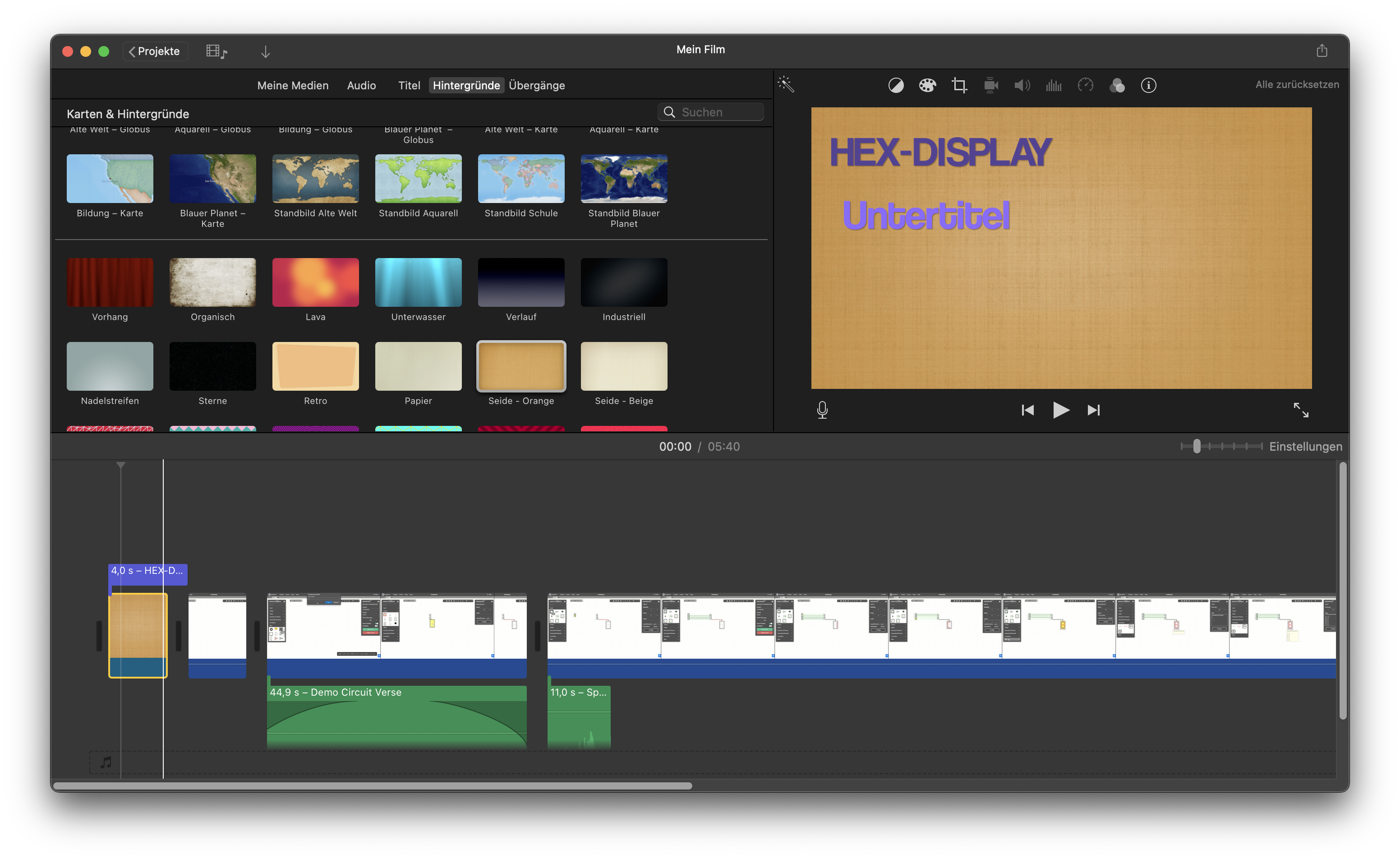Open the speed gauge controls

pos(1085,85)
